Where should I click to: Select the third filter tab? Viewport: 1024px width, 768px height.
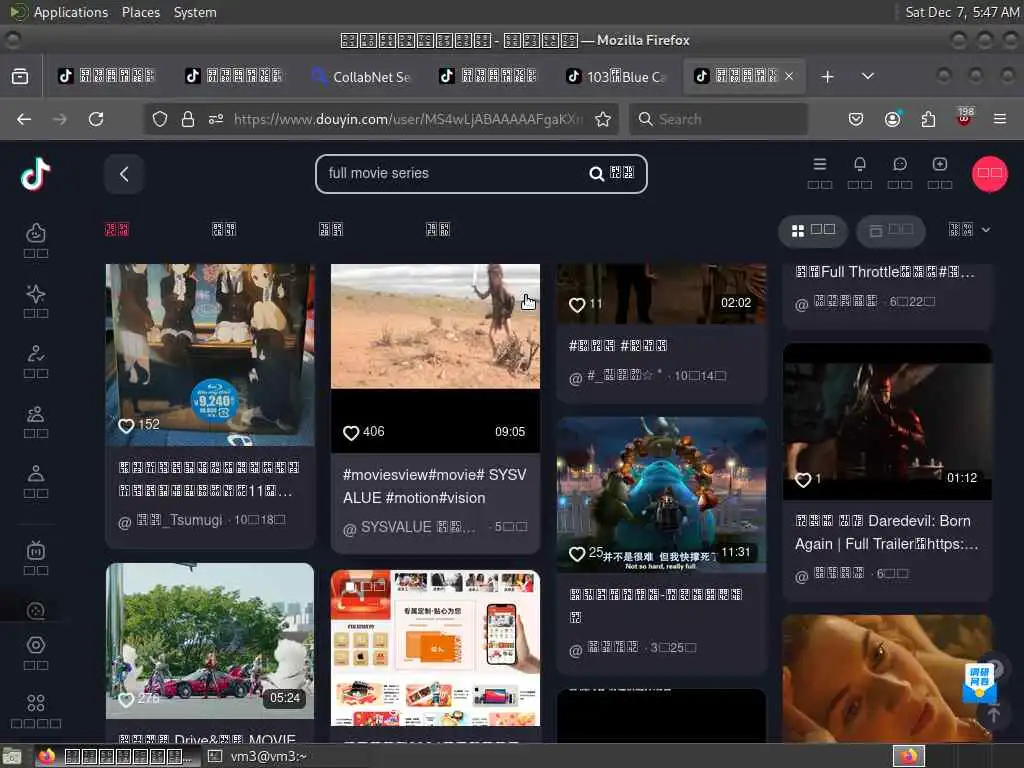(331, 229)
